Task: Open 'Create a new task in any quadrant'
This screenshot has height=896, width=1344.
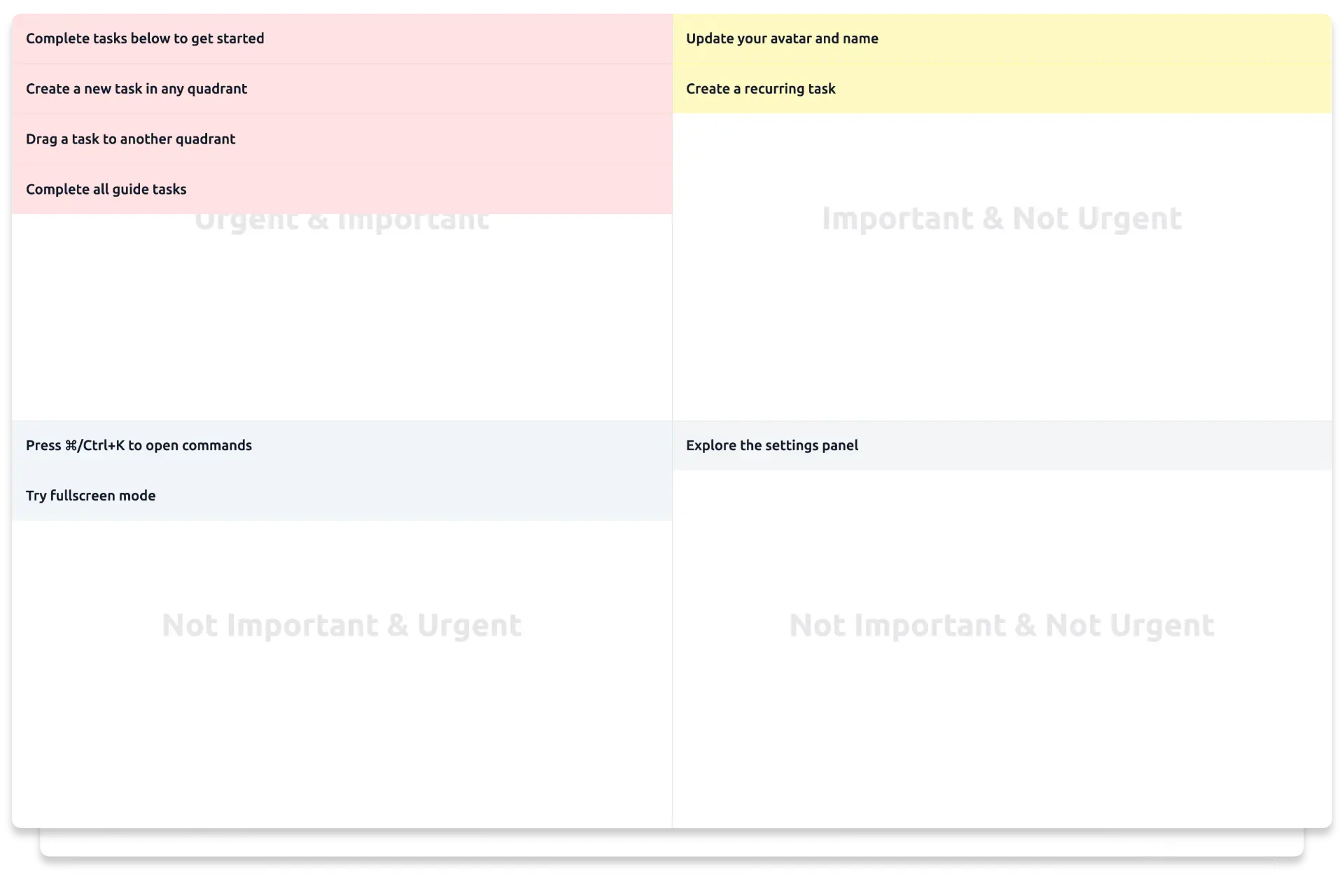Action: (x=136, y=89)
